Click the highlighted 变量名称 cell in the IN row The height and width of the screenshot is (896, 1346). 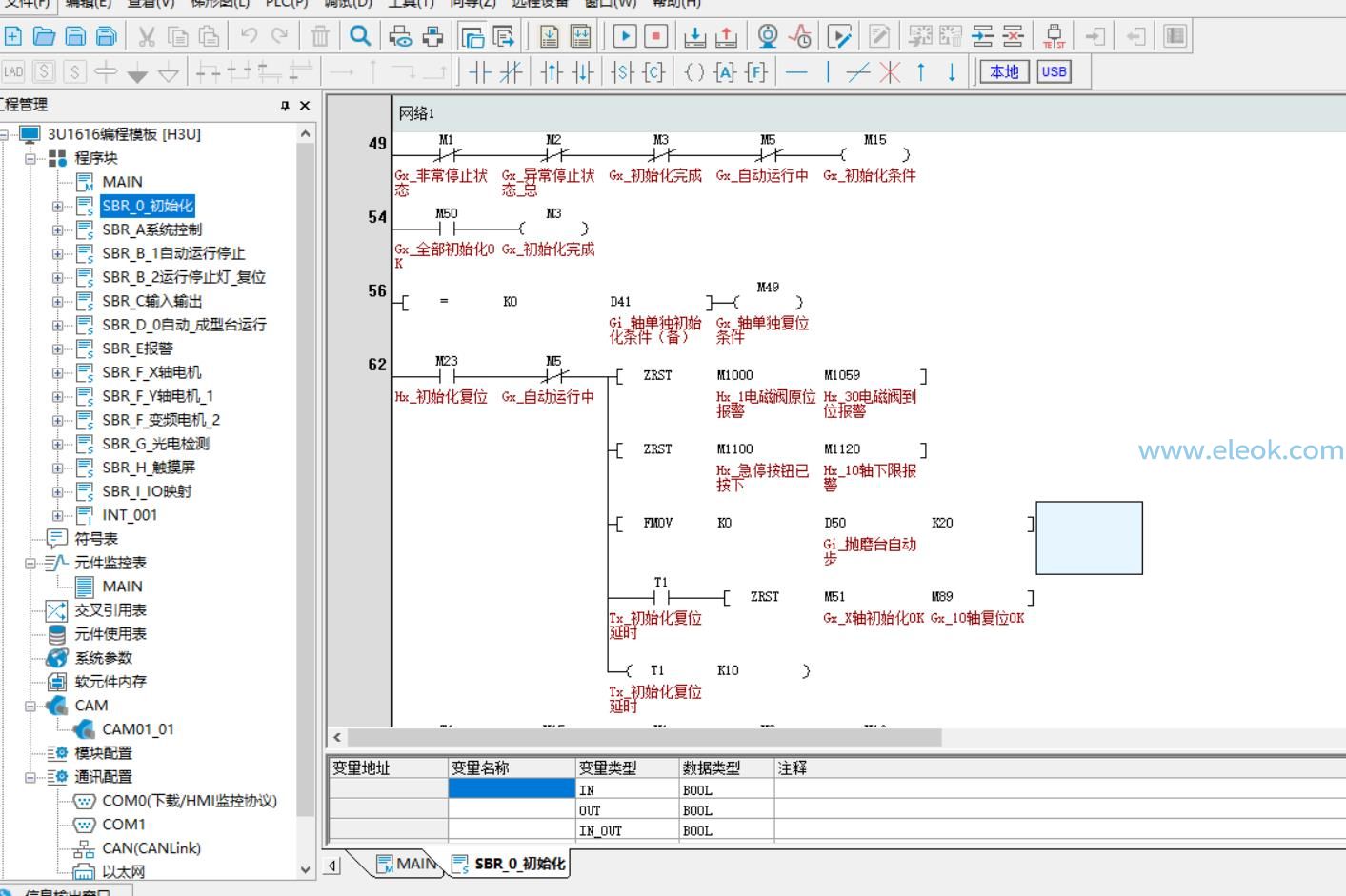[512, 788]
